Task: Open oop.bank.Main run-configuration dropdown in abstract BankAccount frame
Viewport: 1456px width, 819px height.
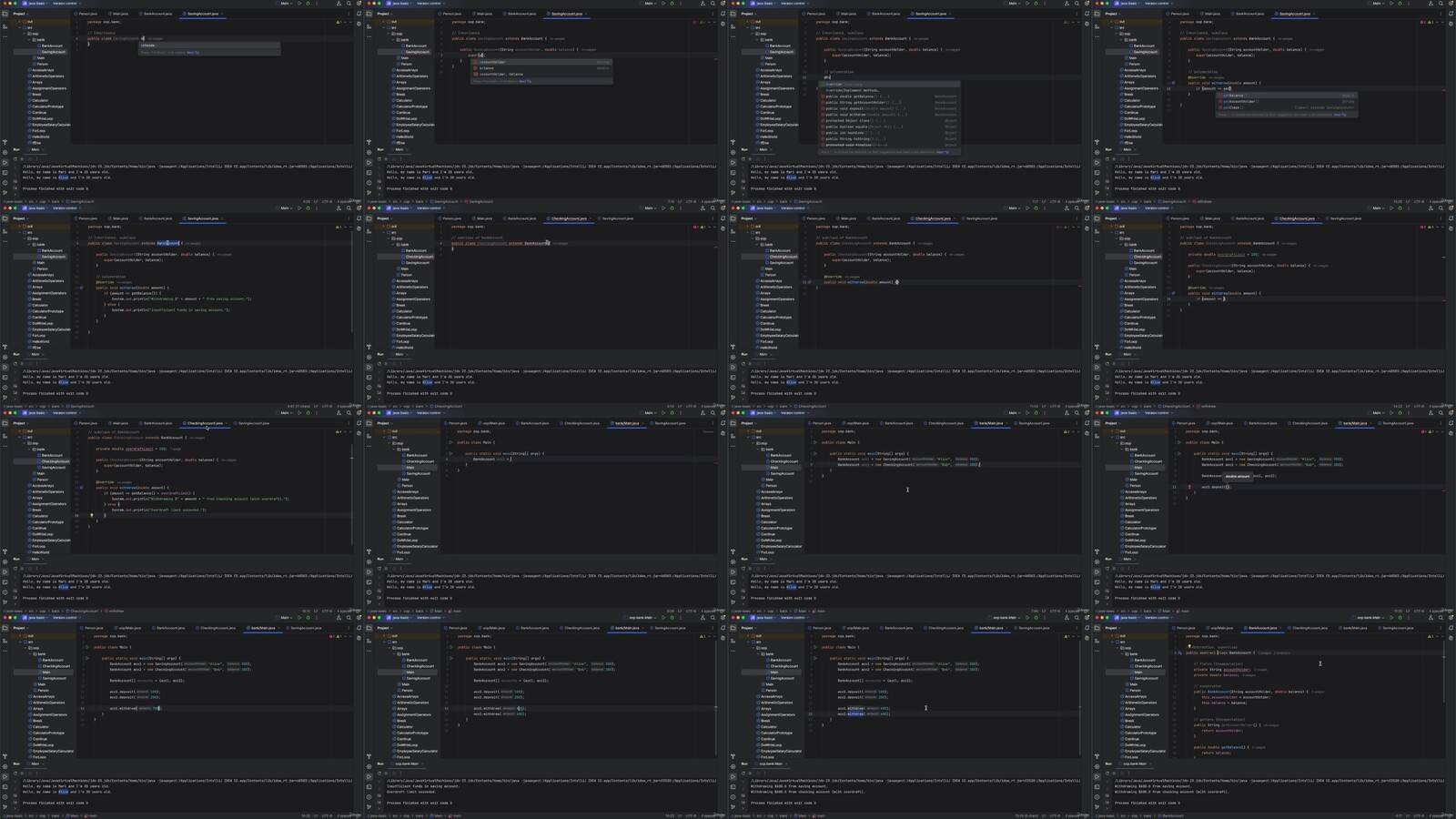Action: [1370, 618]
